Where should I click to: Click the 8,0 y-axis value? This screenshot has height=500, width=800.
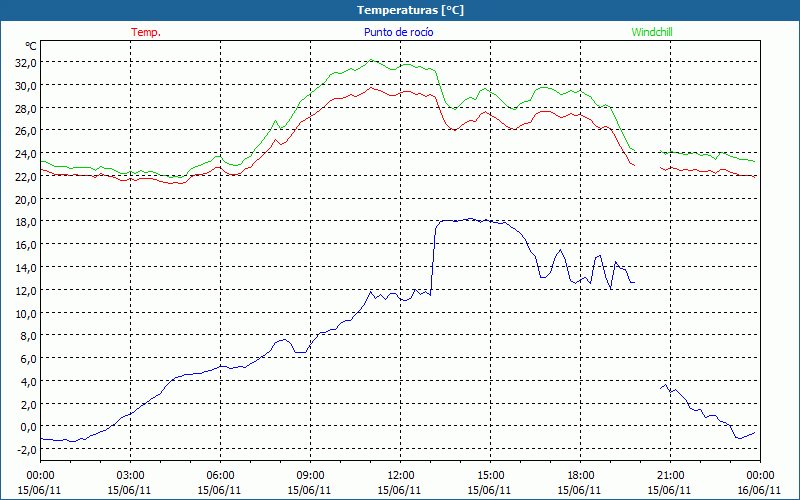(29, 336)
